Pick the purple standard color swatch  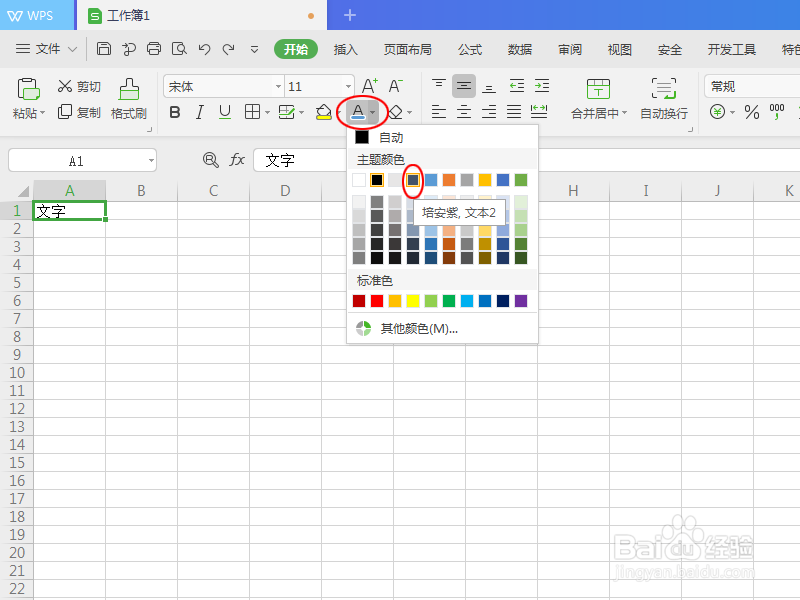521,301
